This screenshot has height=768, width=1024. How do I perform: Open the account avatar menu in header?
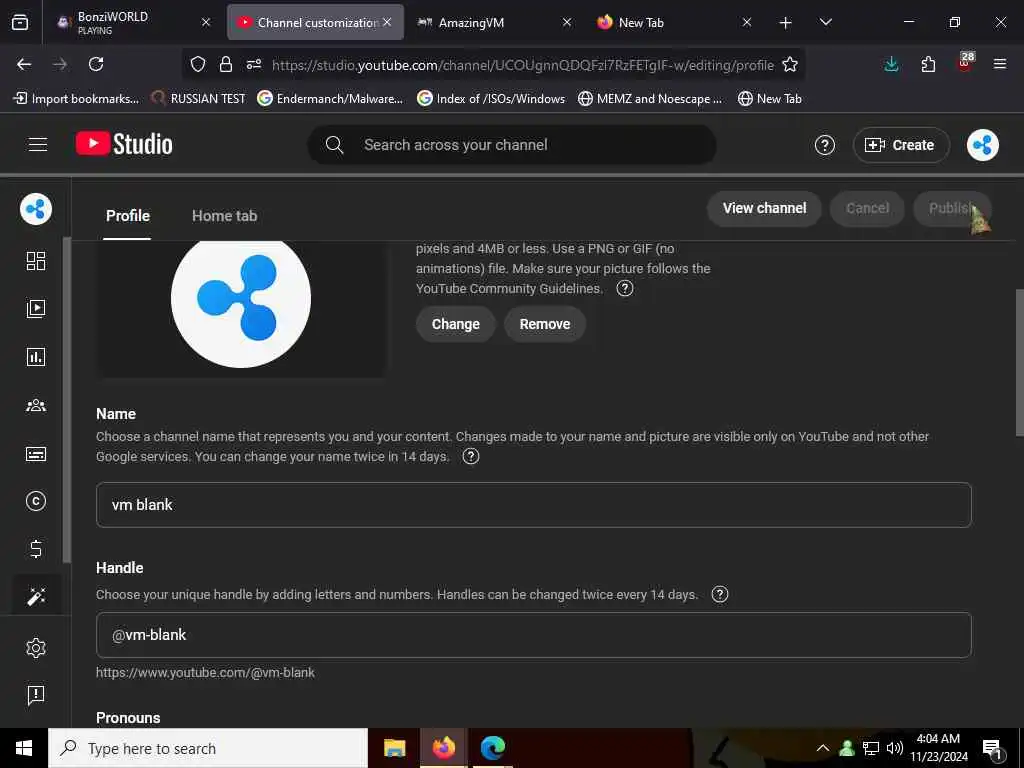tap(982, 145)
